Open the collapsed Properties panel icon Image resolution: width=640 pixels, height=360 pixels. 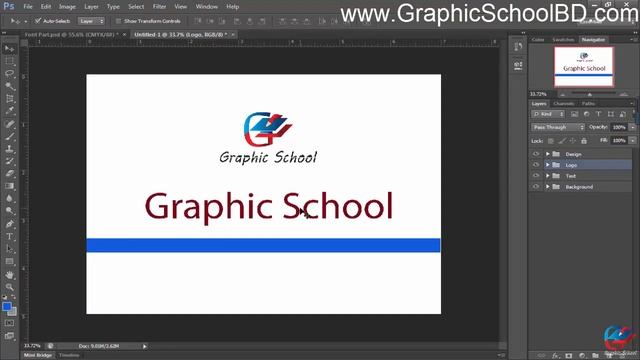pyautogui.click(x=518, y=65)
